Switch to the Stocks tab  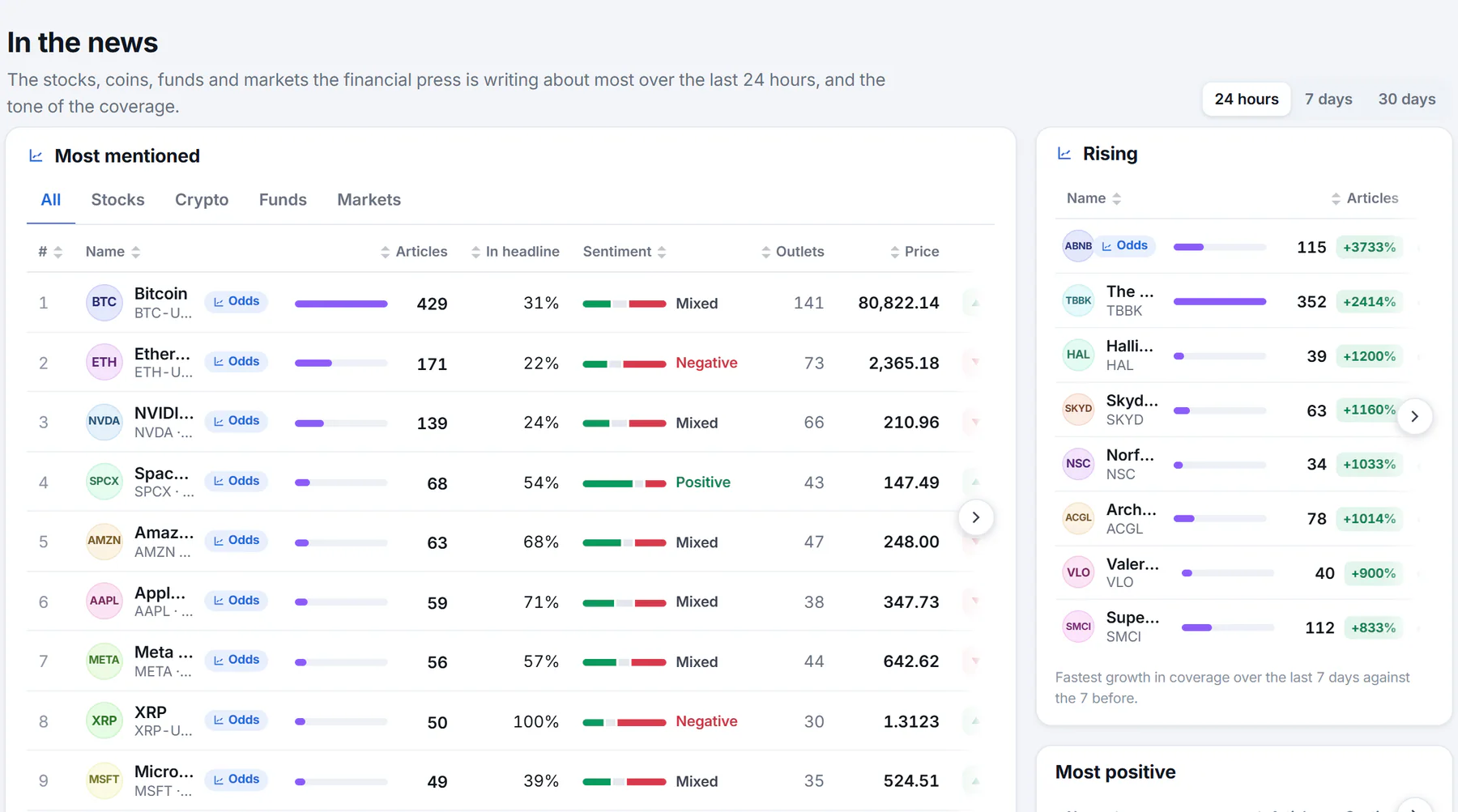pyautogui.click(x=117, y=200)
